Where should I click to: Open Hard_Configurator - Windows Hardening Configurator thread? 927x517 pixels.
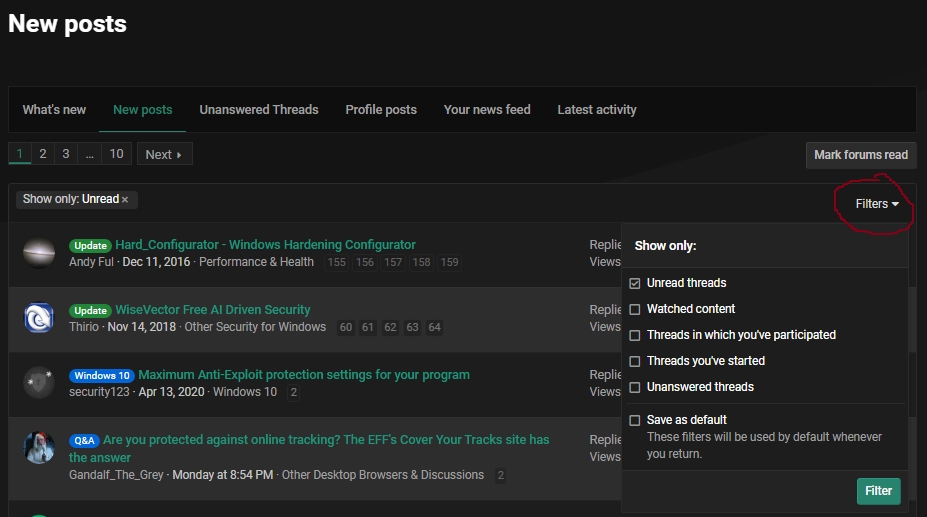[x=265, y=244]
